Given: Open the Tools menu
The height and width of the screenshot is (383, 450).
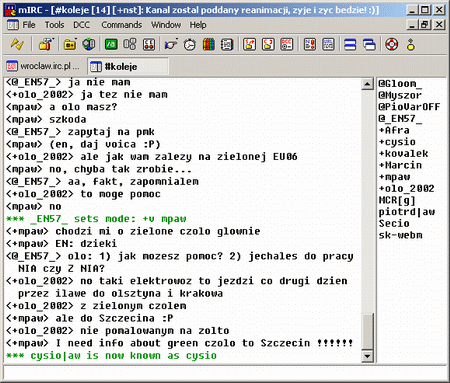Looking at the screenshot, I should coord(54,25).
